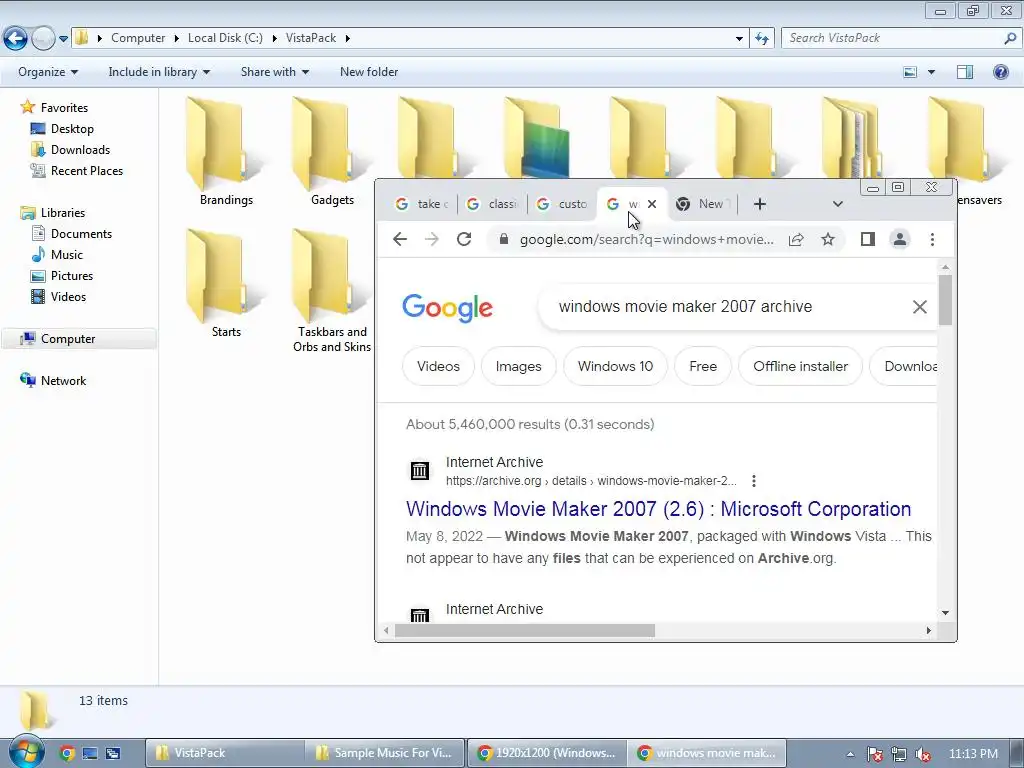Open Explorer Help icon
1024x768 pixels.
click(x=1000, y=72)
